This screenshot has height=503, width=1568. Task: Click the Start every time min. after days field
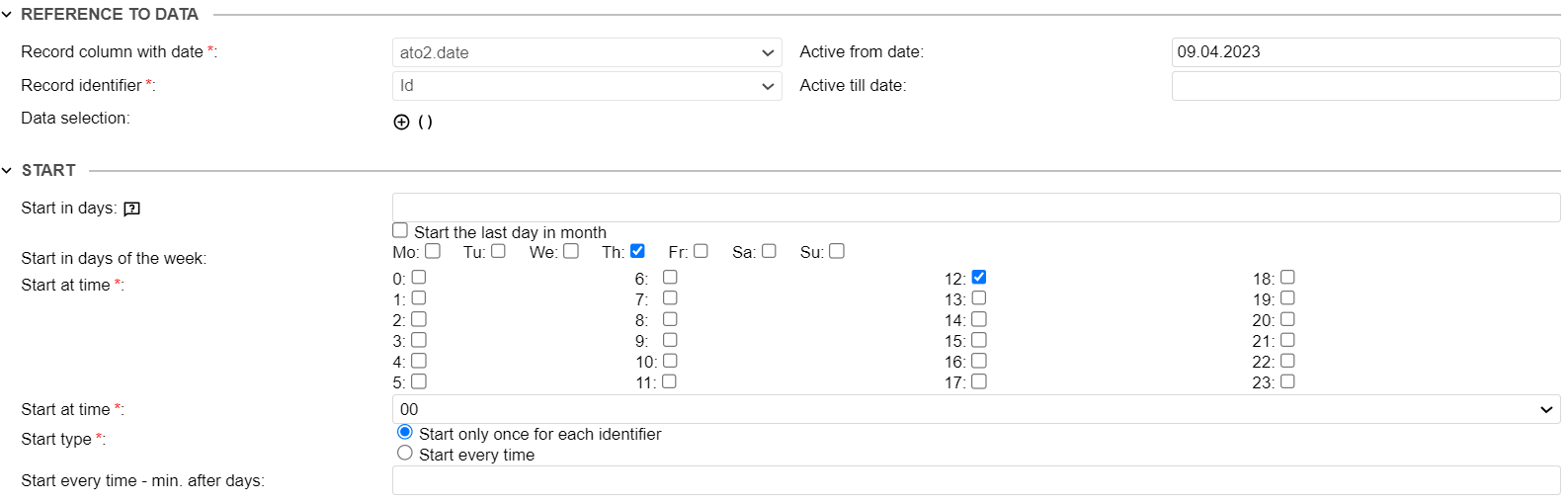[x=976, y=480]
